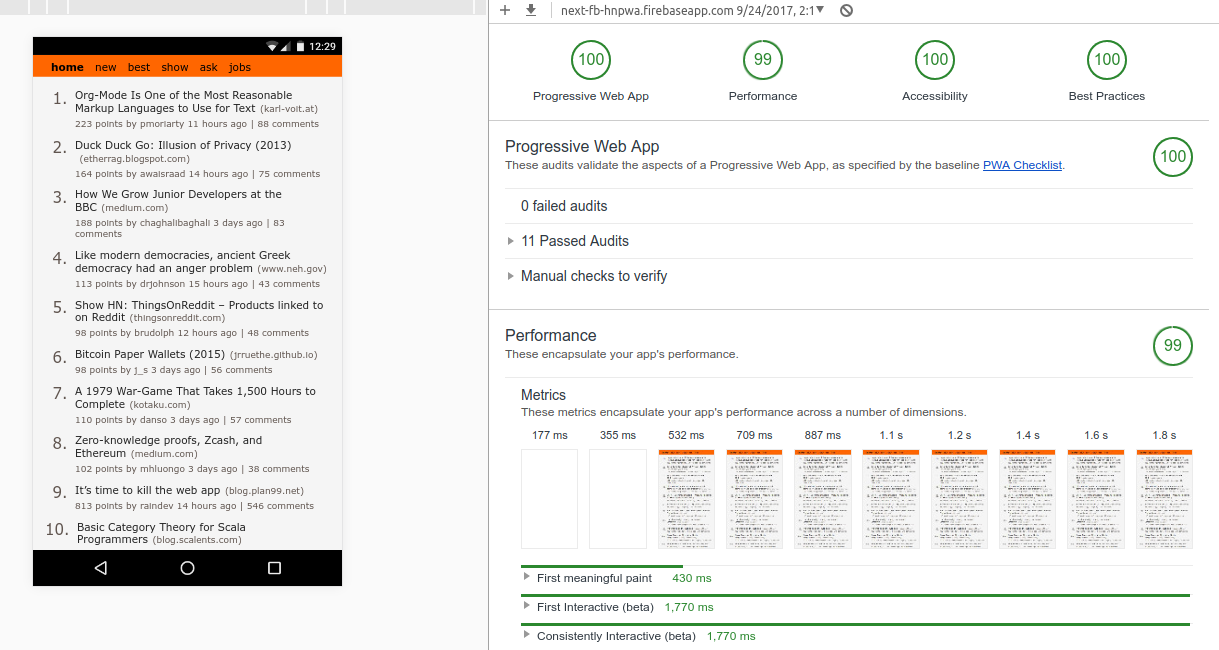Image resolution: width=1219 pixels, height=650 pixels.
Task: Click the plus icon in the Lighthouse toolbar
Action: 505,10
